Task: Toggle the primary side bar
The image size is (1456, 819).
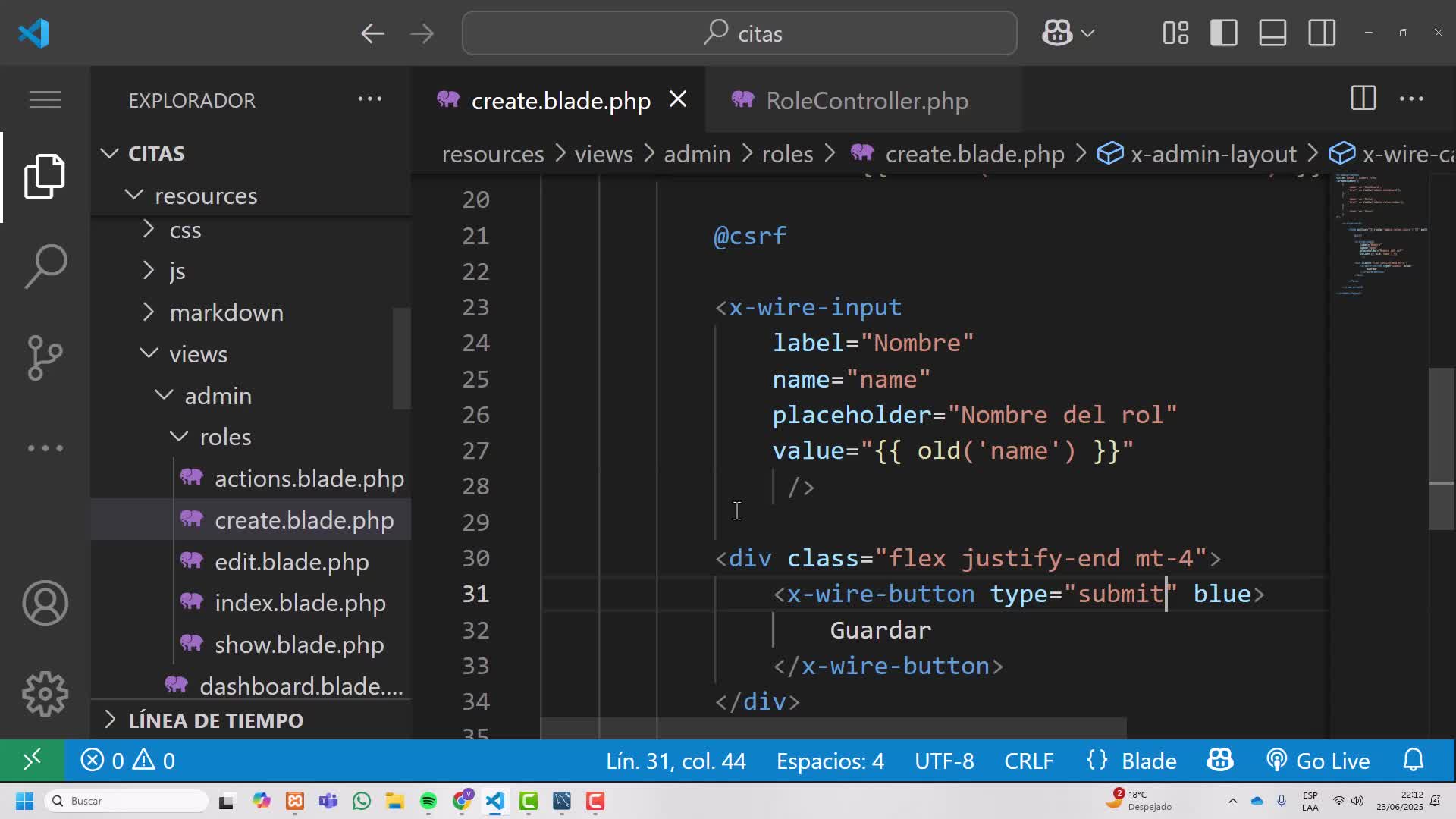Action: pos(1224,33)
